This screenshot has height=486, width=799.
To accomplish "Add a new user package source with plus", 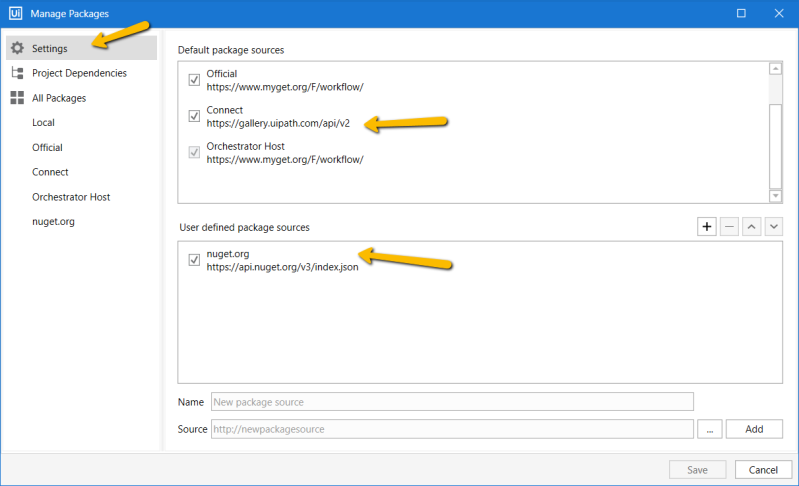I will tap(707, 227).
